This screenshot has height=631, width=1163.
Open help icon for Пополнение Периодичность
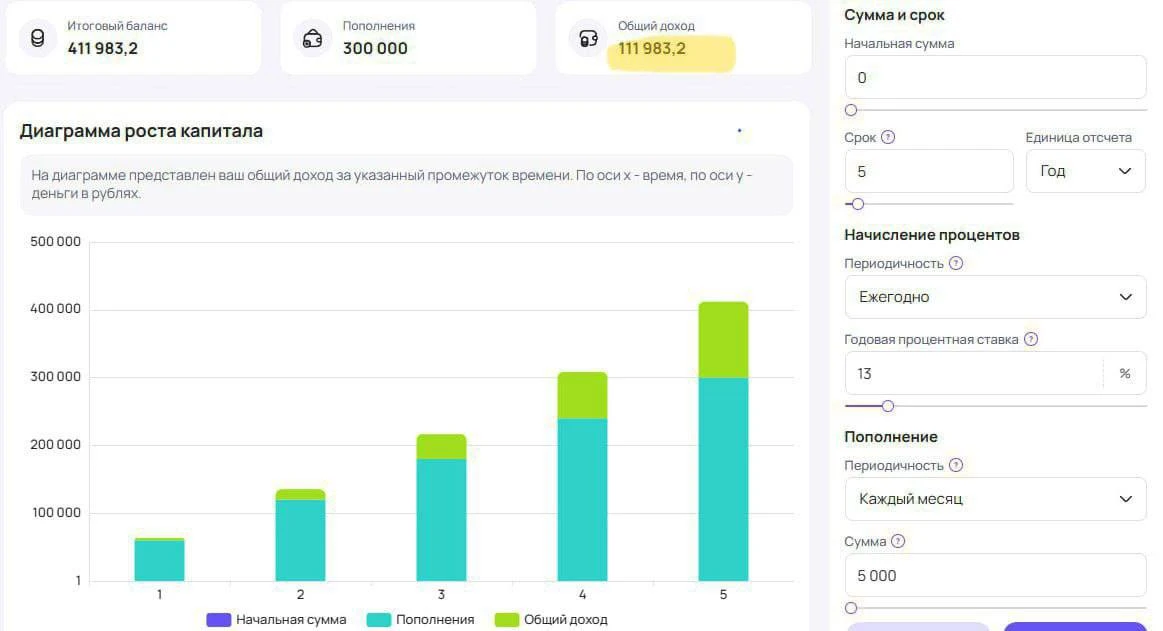pyautogui.click(x=956, y=465)
